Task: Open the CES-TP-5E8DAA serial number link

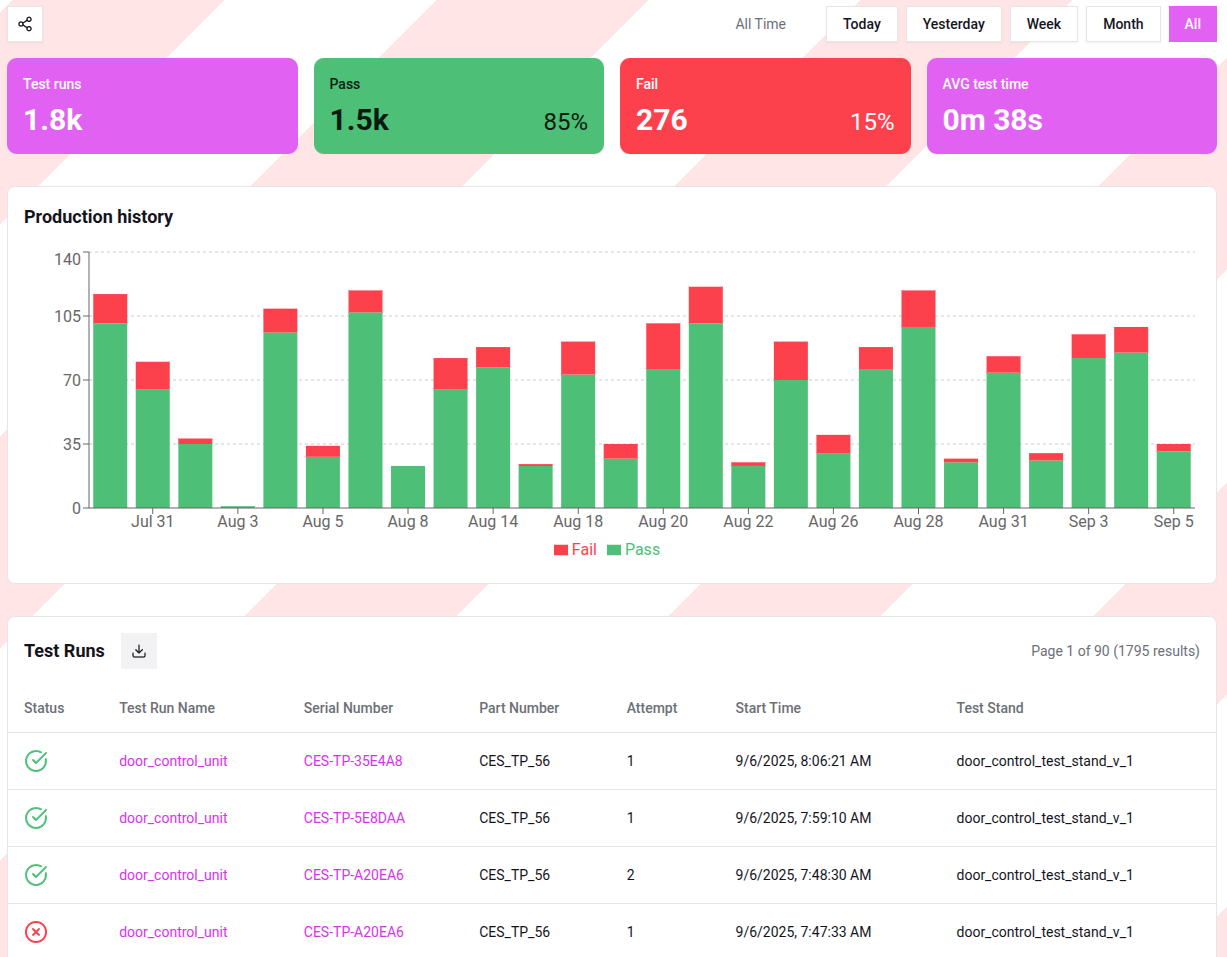Action: tap(354, 818)
